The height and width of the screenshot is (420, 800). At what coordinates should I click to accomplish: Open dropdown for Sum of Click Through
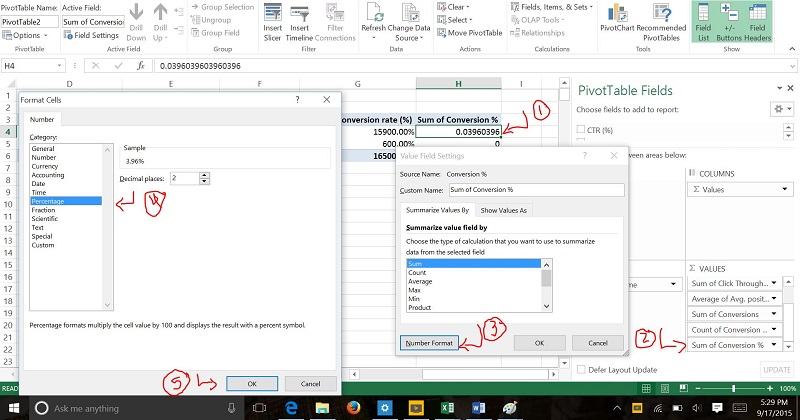click(774, 283)
